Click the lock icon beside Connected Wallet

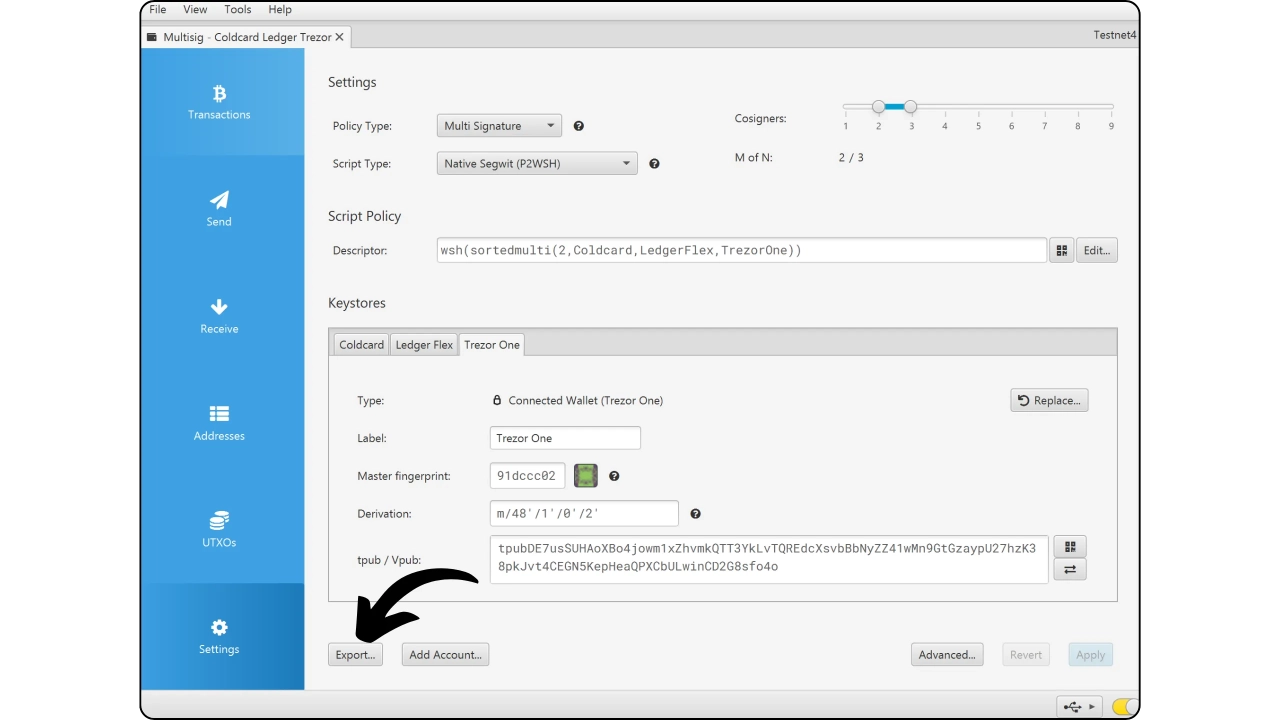pyautogui.click(x=497, y=400)
